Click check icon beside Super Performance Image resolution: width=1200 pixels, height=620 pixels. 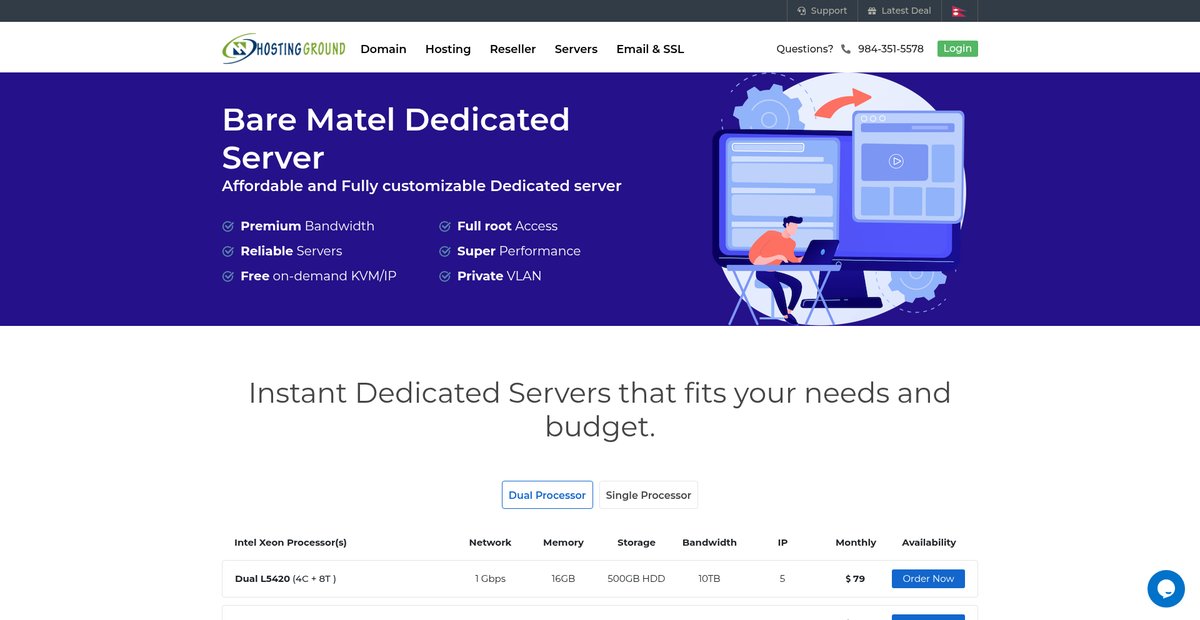445,252
